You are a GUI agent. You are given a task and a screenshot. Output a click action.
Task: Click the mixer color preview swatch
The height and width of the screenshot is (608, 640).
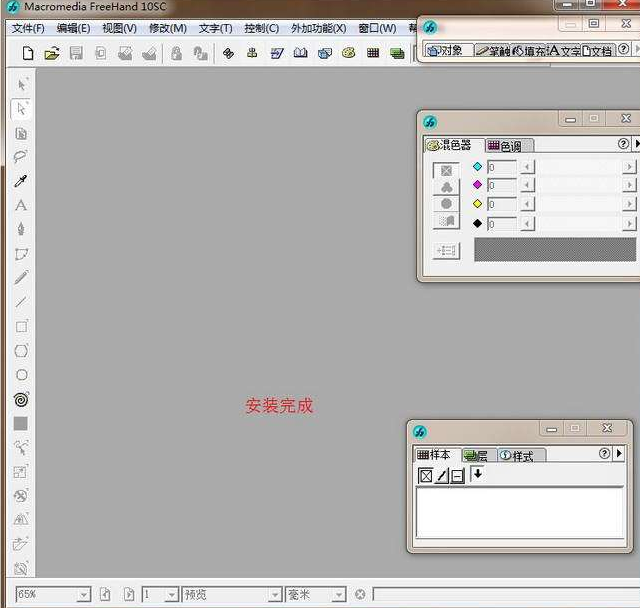click(x=555, y=249)
